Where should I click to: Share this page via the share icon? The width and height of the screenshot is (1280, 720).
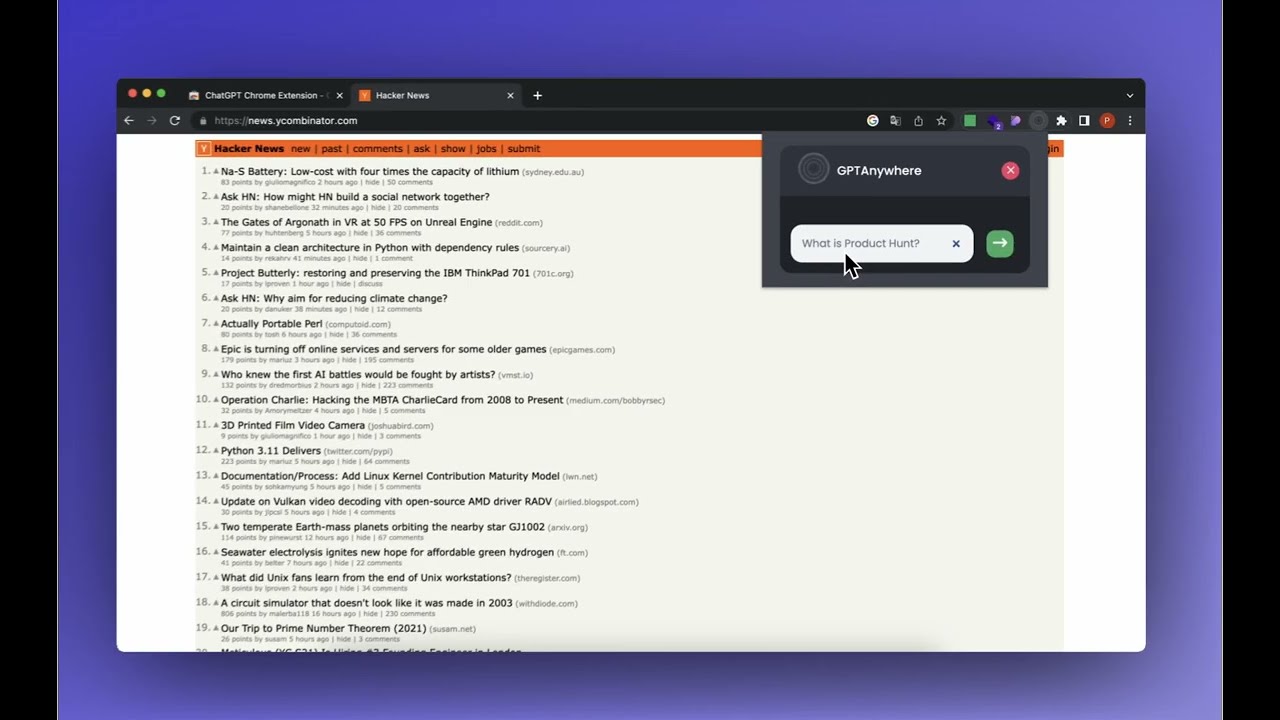pos(918,121)
